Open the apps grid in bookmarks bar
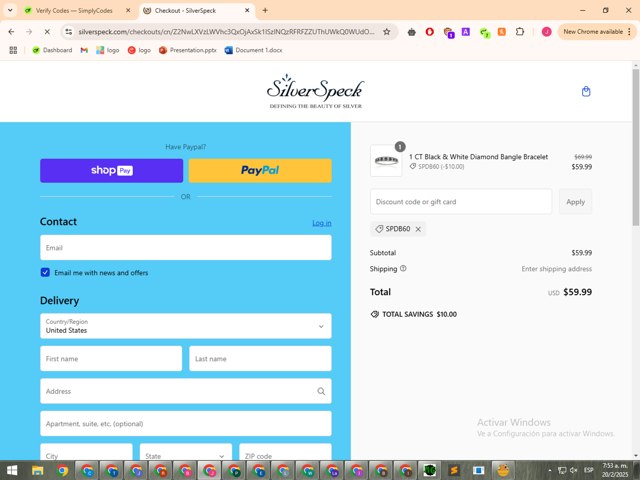This screenshot has width=640, height=480. (13, 50)
